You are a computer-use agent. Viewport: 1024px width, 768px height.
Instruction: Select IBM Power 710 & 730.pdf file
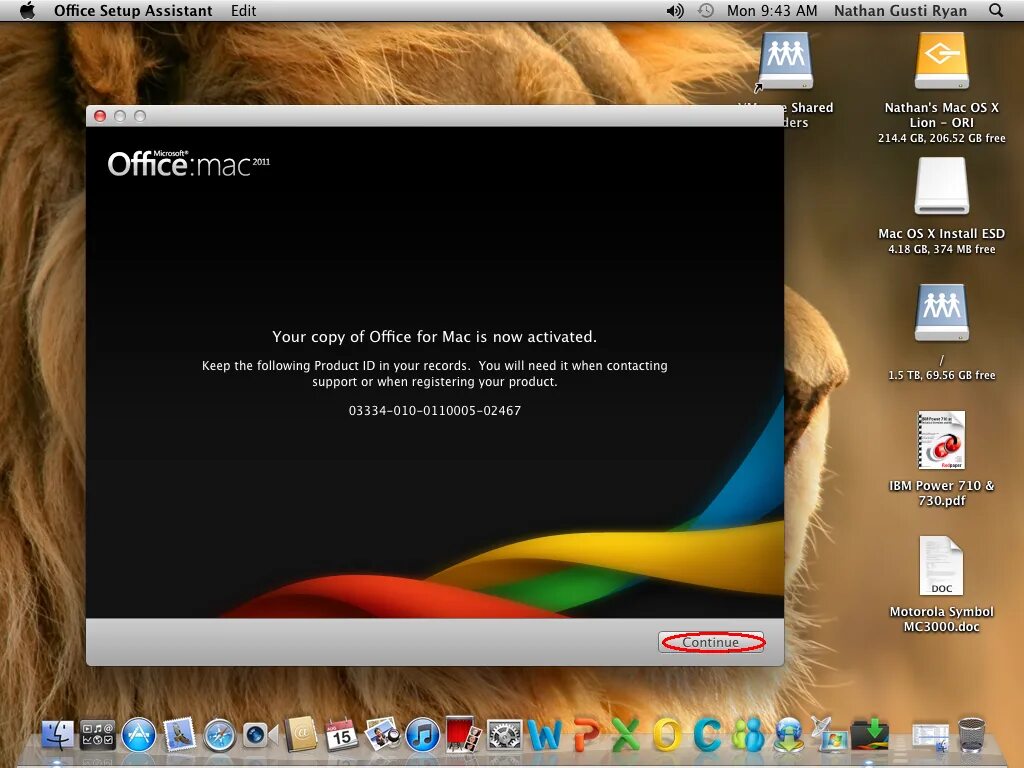point(942,440)
